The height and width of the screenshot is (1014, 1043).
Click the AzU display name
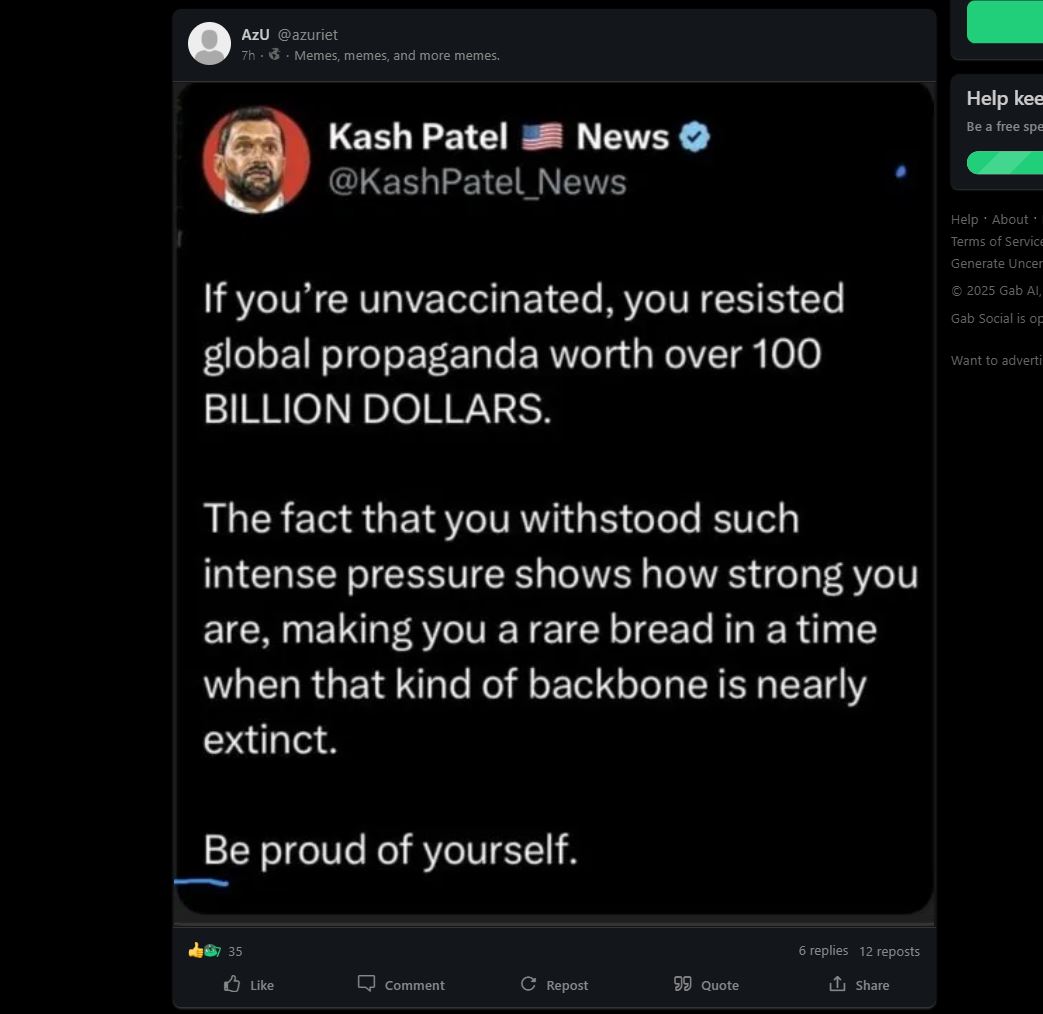(x=255, y=34)
